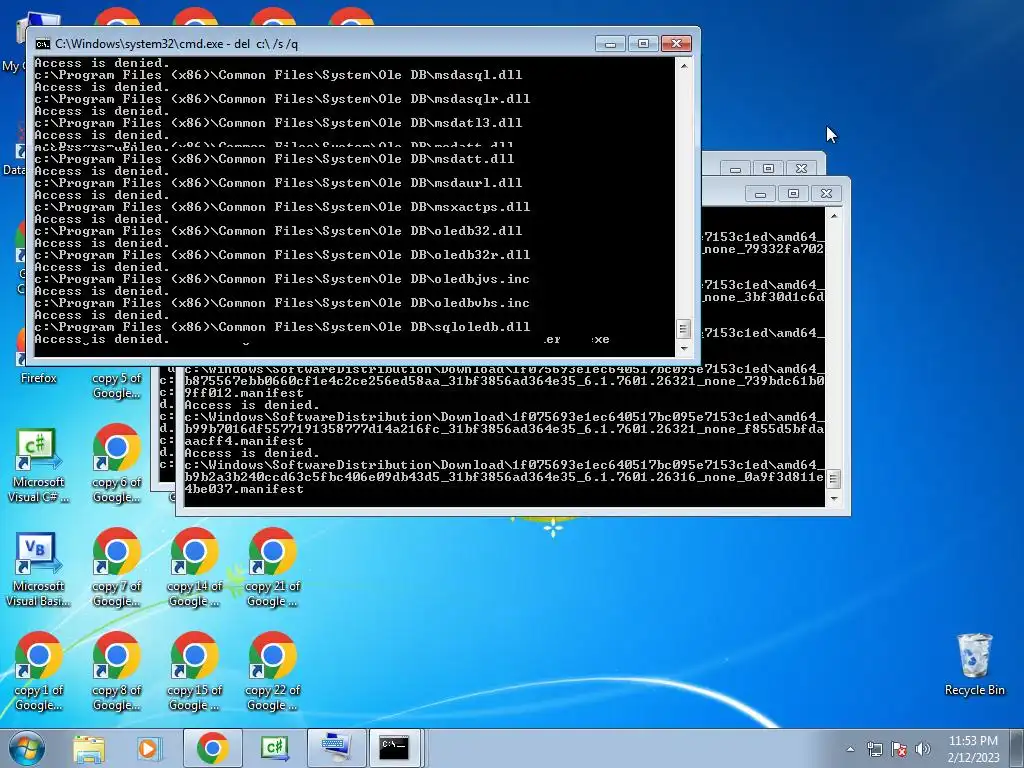Open front cmd window system menu icon
The width and height of the screenshot is (1024, 768).
[x=42, y=44]
